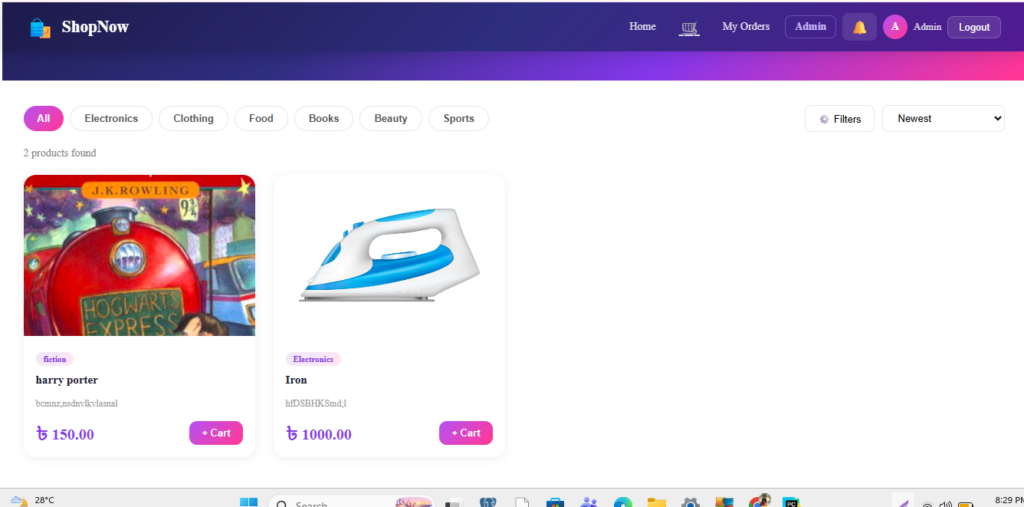Image resolution: width=1024 pixels, height=507 pixels.
Task: Open the weather widget showing 28°C
Action: (x=33, y=500)
